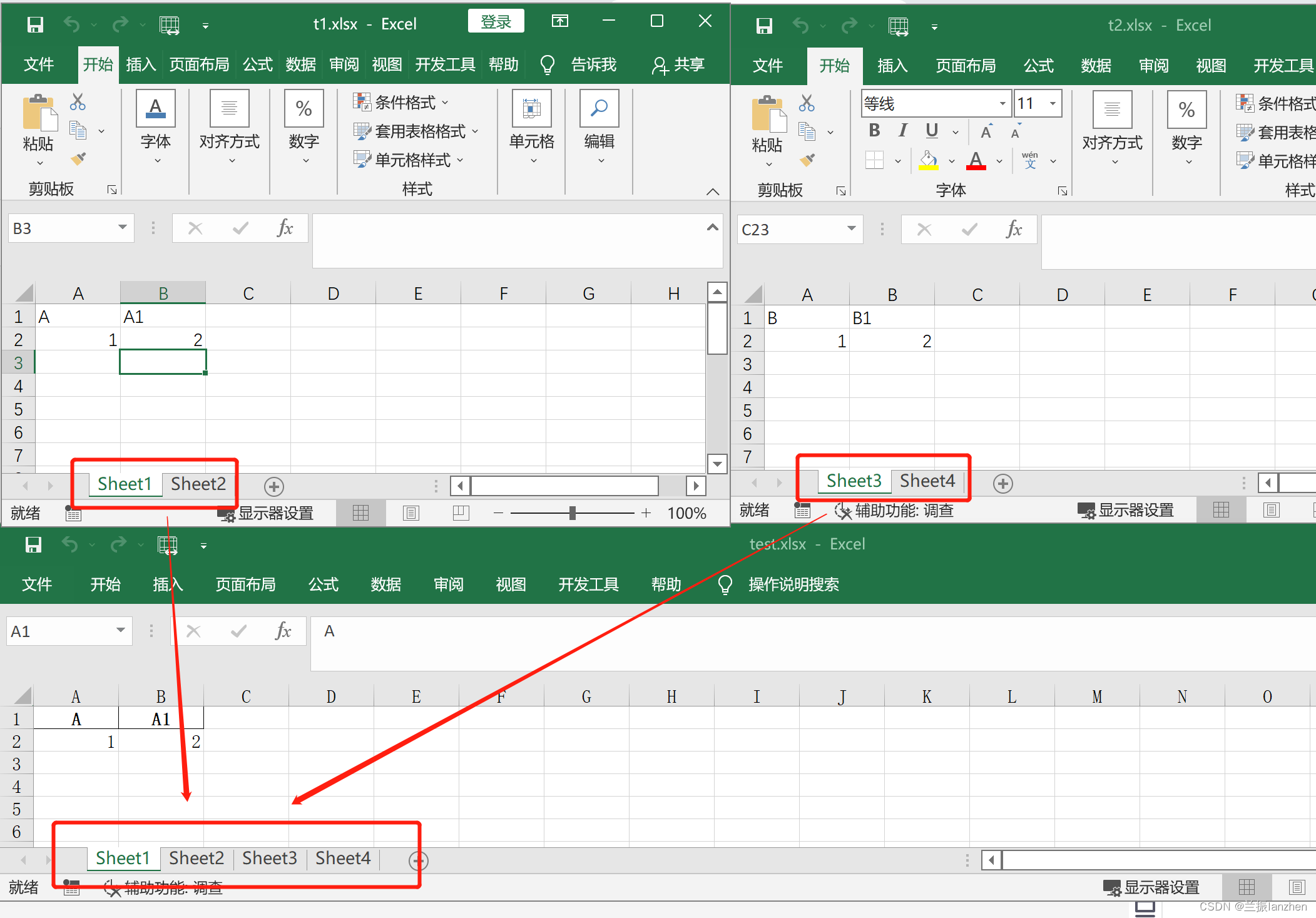Viewport: 1316px width, 918px height.
Task: Select the Cut scissors icon in t2.xlsx
Action: tap(807, 101)
